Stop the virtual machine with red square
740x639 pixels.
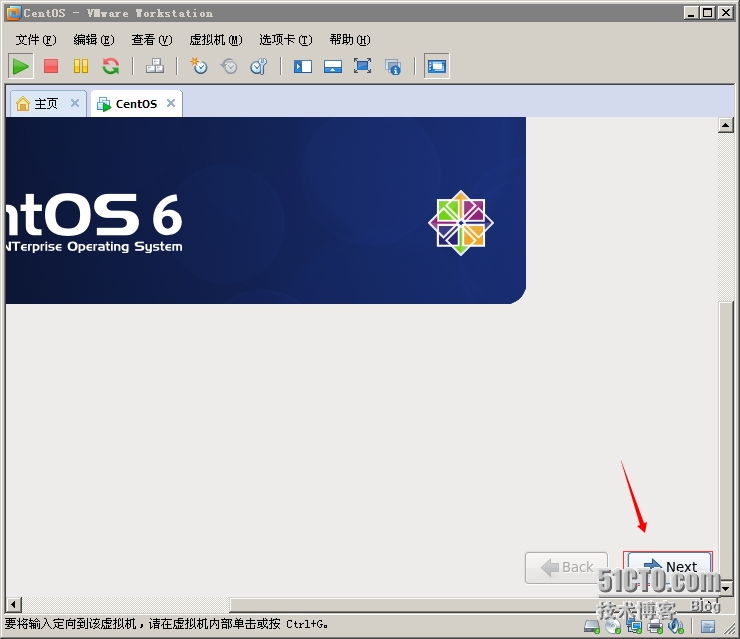[x=51, y=66]
